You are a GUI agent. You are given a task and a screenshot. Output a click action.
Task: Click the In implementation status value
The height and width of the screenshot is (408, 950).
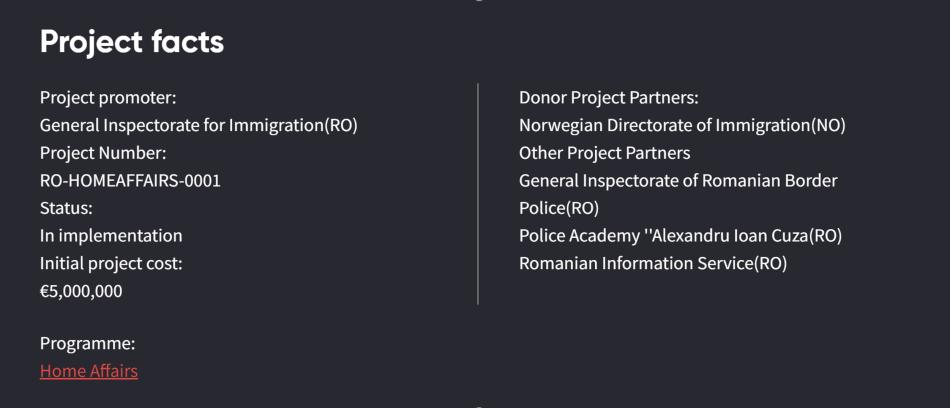111,236
